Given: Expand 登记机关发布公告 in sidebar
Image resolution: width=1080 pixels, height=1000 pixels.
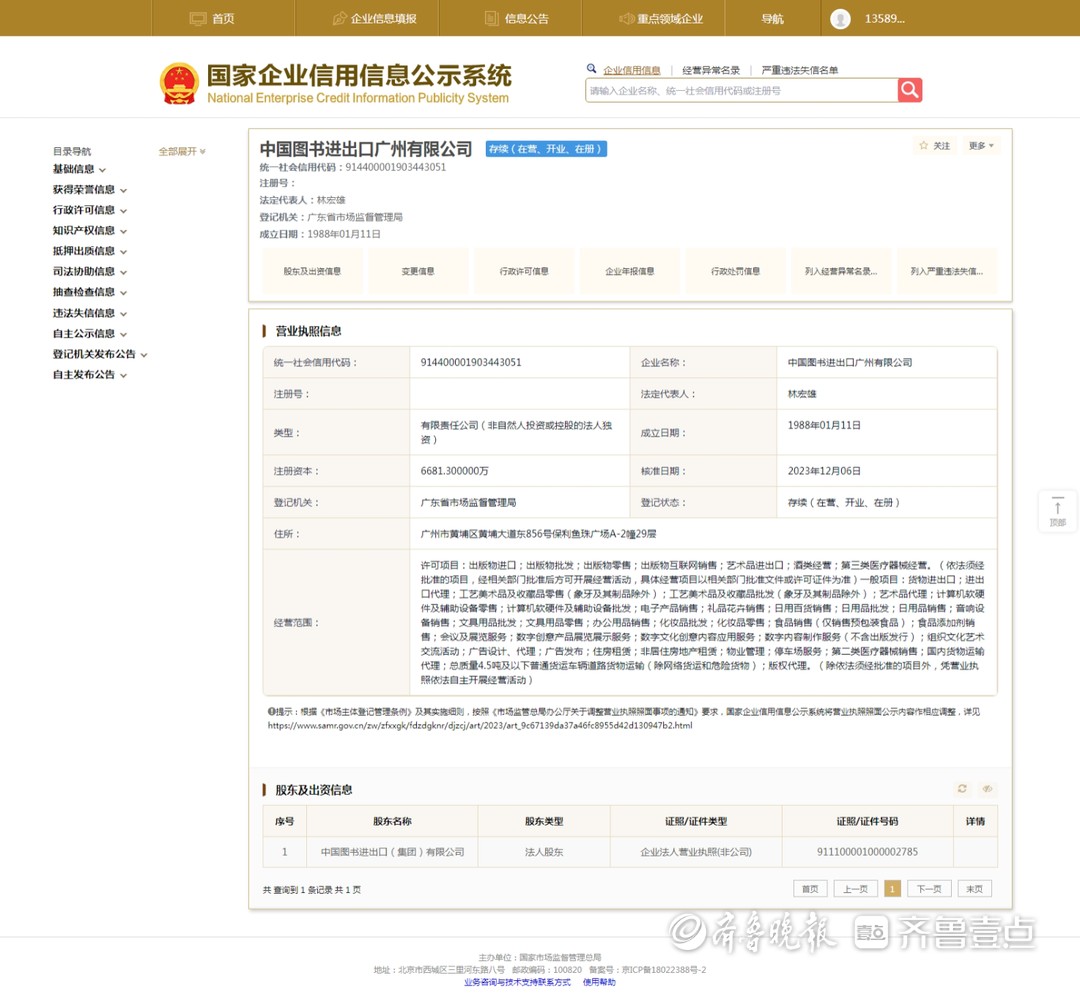Looking at the screenshot, I should (x=100, y=354).
